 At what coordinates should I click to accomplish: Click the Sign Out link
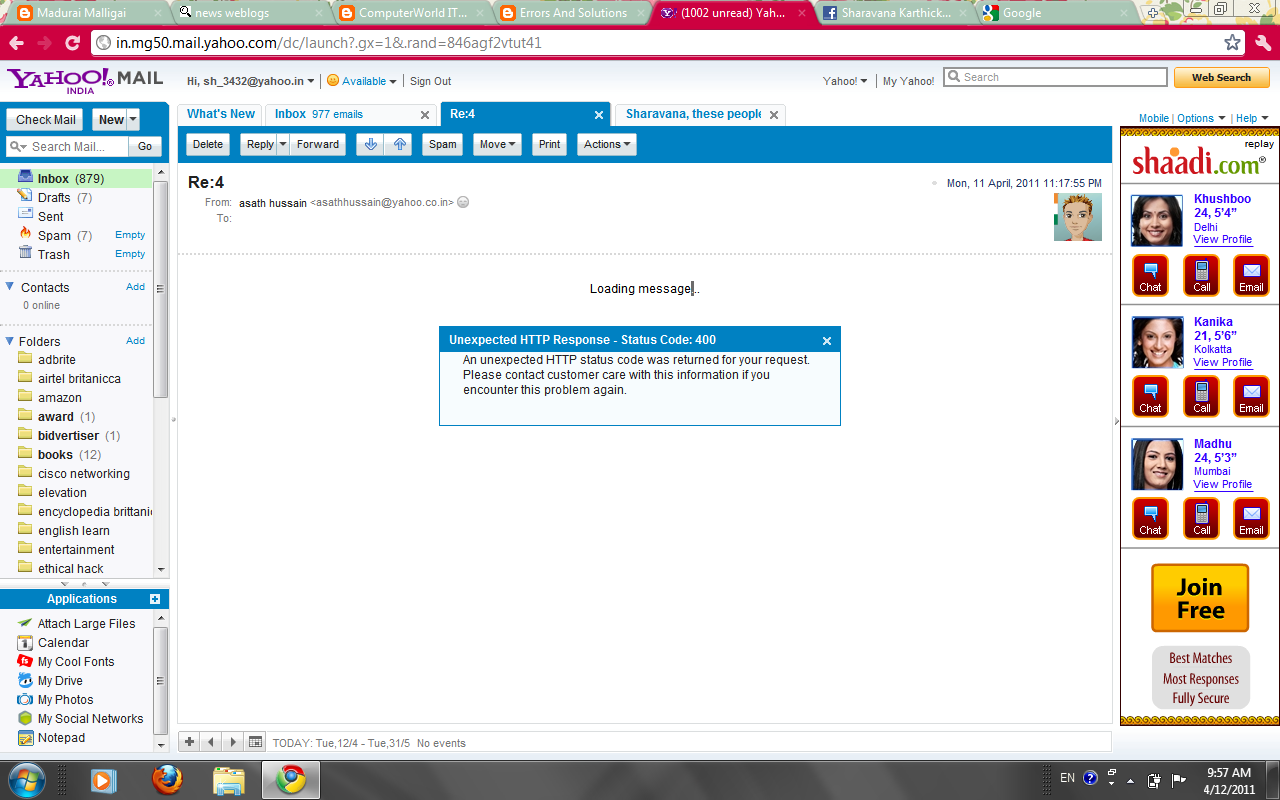coord(430,82)
